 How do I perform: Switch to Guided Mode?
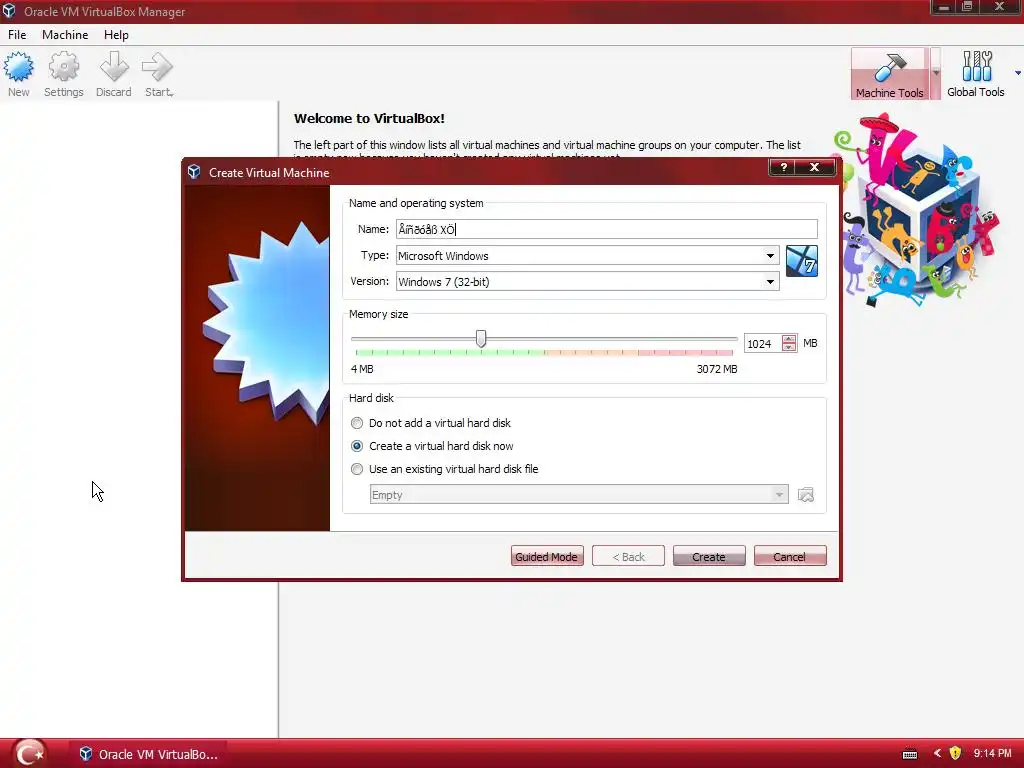[547, 556]
